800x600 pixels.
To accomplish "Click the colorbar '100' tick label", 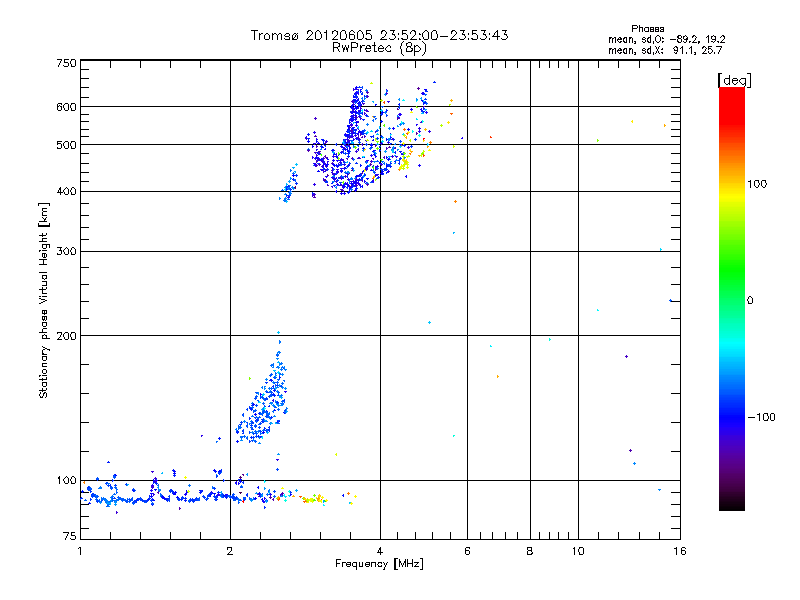I will 757,184.
